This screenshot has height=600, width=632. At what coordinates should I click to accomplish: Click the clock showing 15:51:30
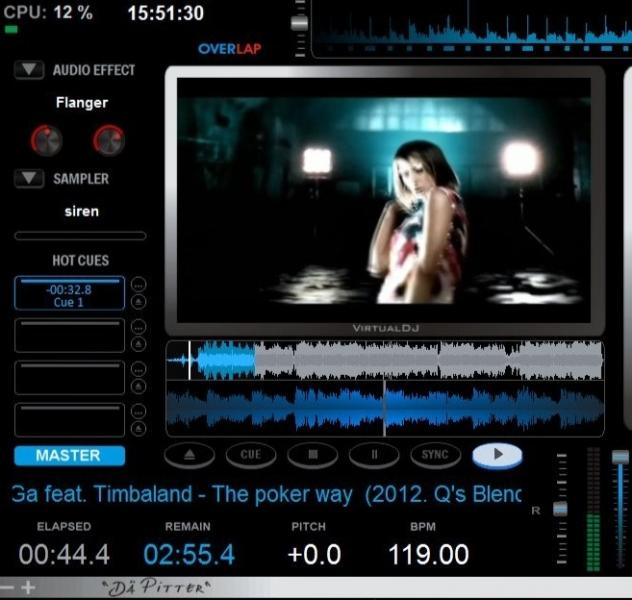166,13
